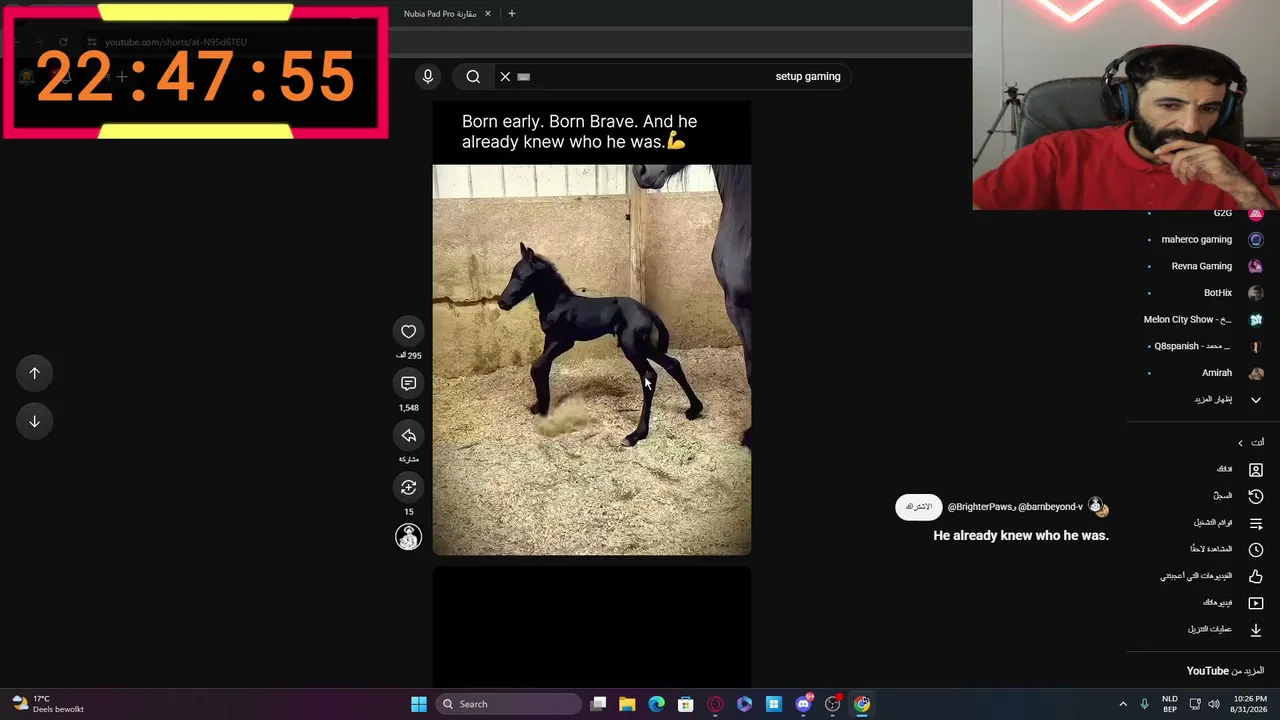
Task: Open Microsoft Store from the taskbar
Action: 686,704
